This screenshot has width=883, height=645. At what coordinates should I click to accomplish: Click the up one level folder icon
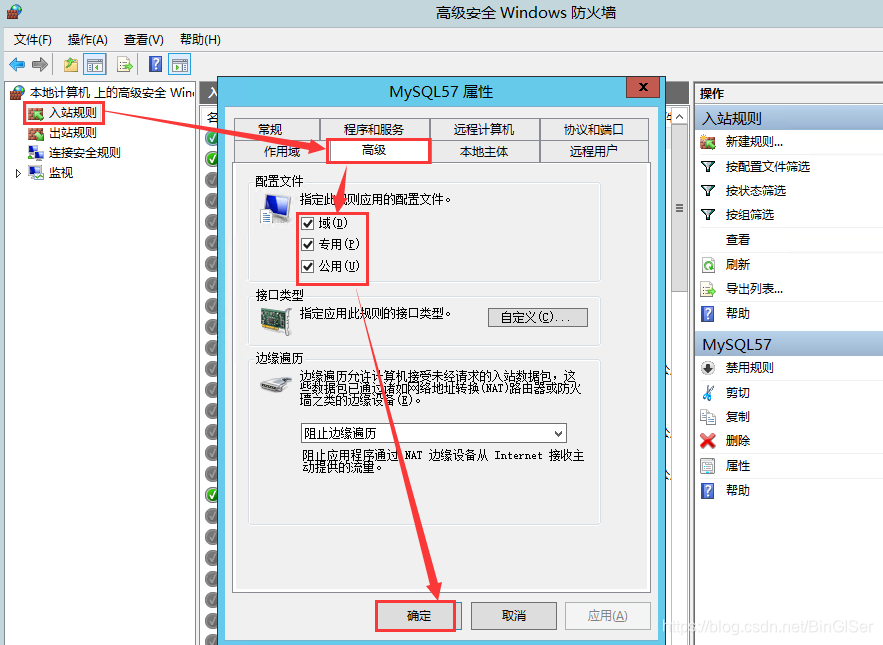(x=71, y=64)
